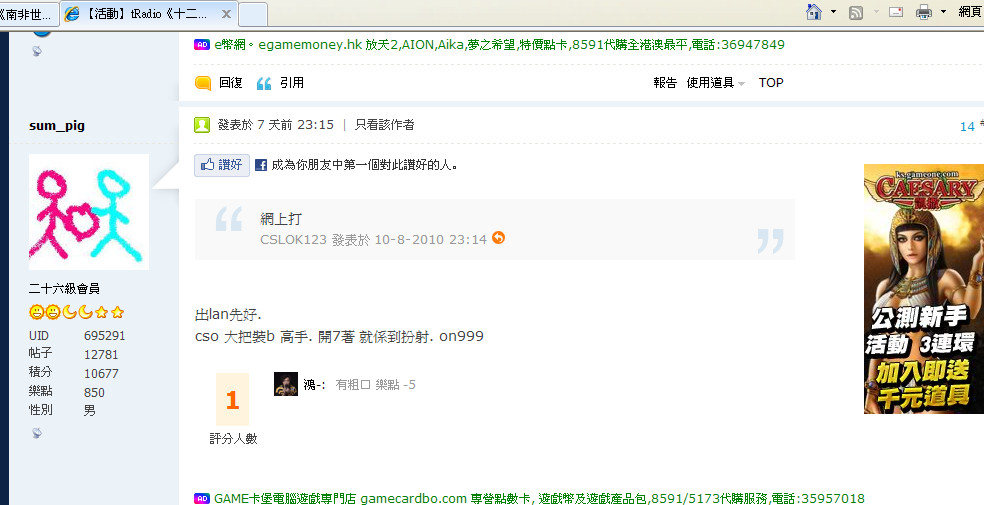Open the Caesary game advertisement banner
This screenshot has height=505, width=984.
tap(924, 289)
